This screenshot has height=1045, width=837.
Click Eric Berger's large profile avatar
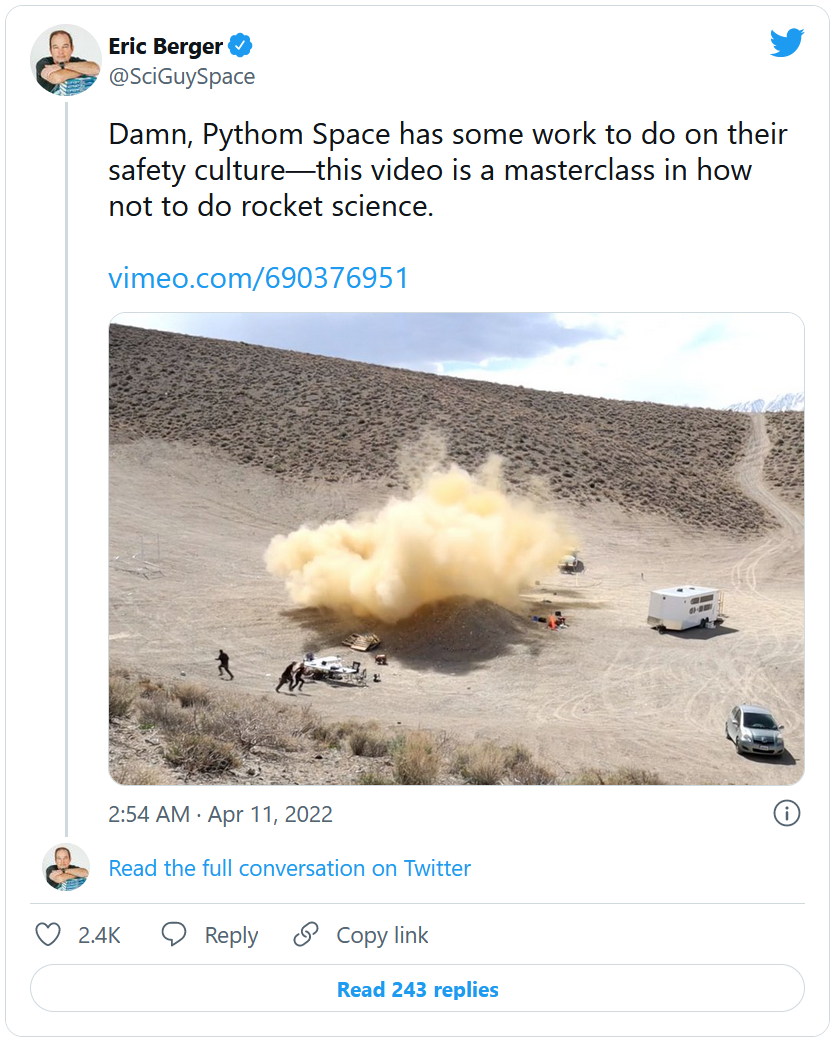point(66,60)
